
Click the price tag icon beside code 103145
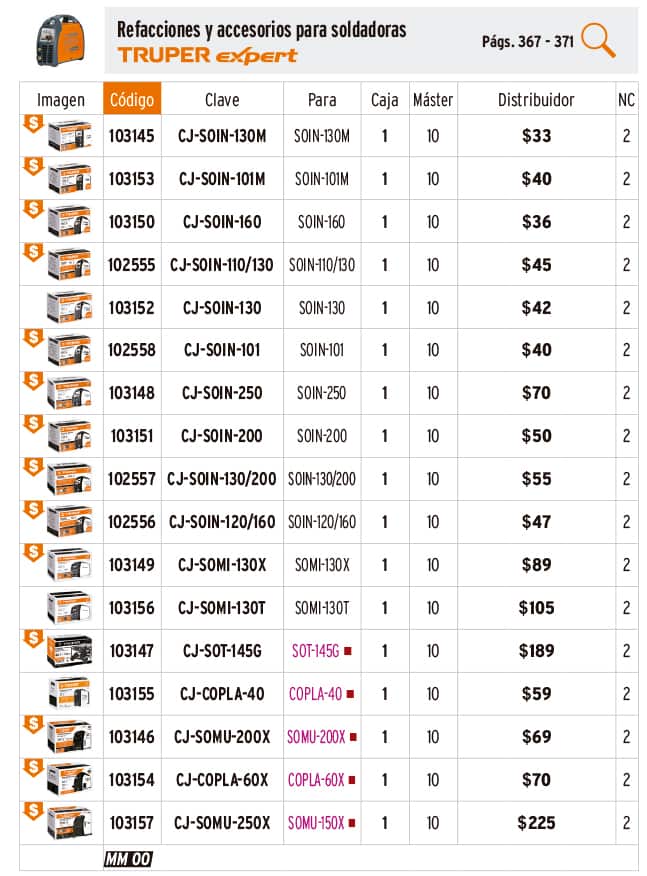point(34,124)
